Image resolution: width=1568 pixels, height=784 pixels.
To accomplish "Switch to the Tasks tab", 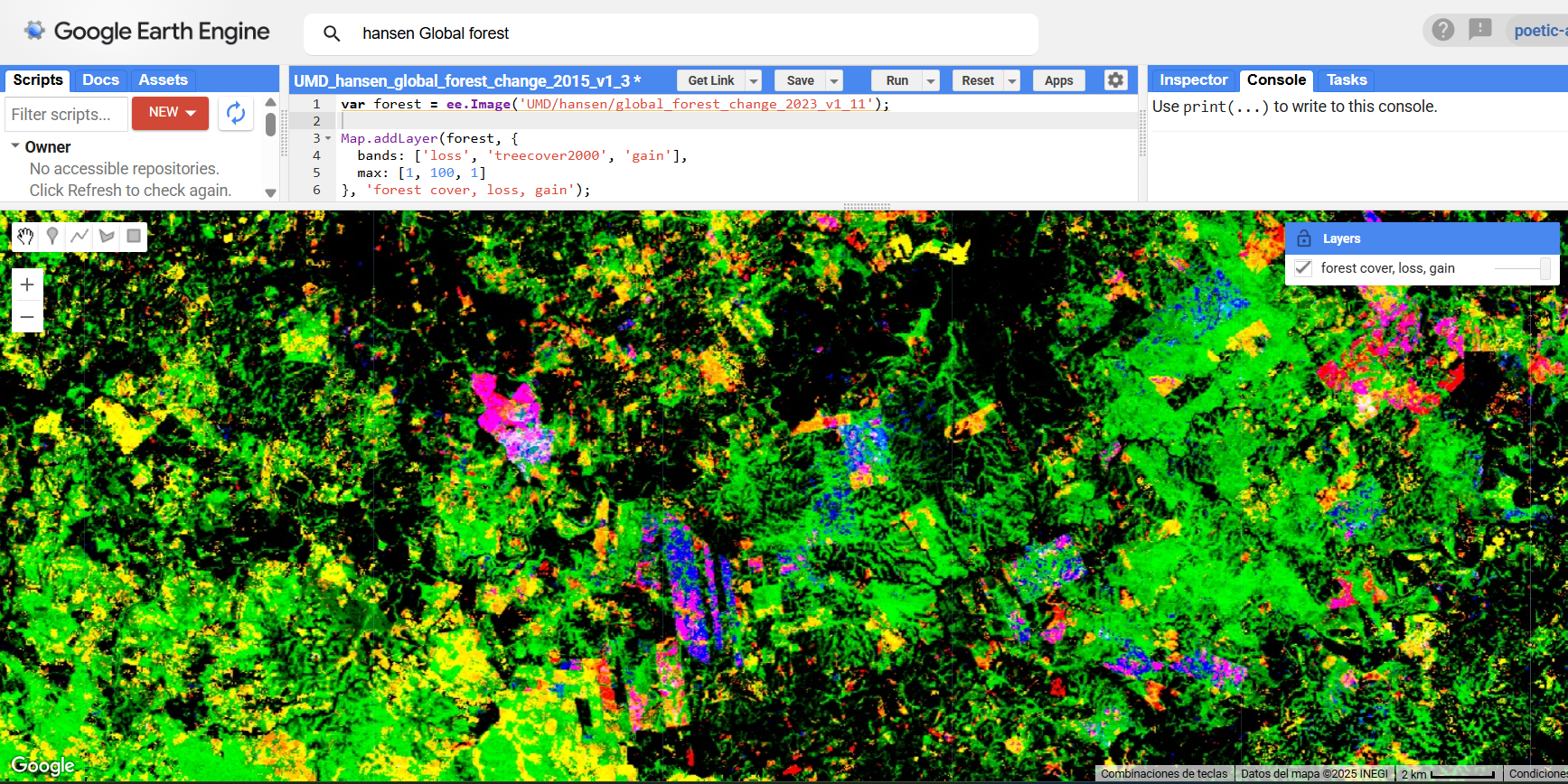I will [1347, 79].
